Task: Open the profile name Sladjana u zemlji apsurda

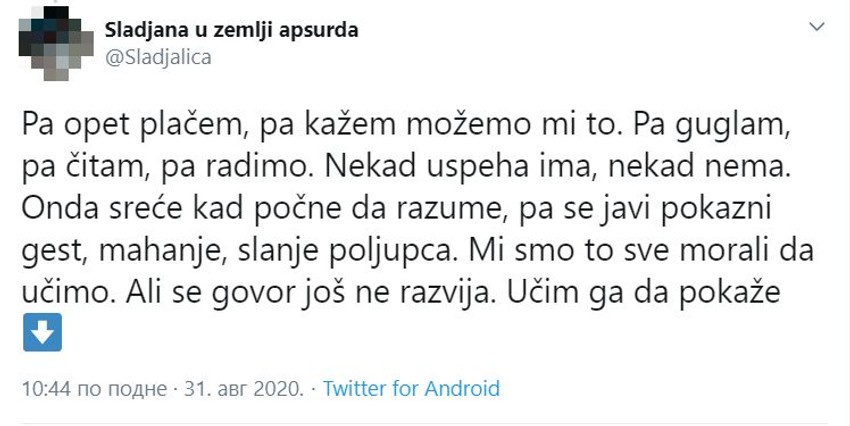Action: tap(231, 30)
